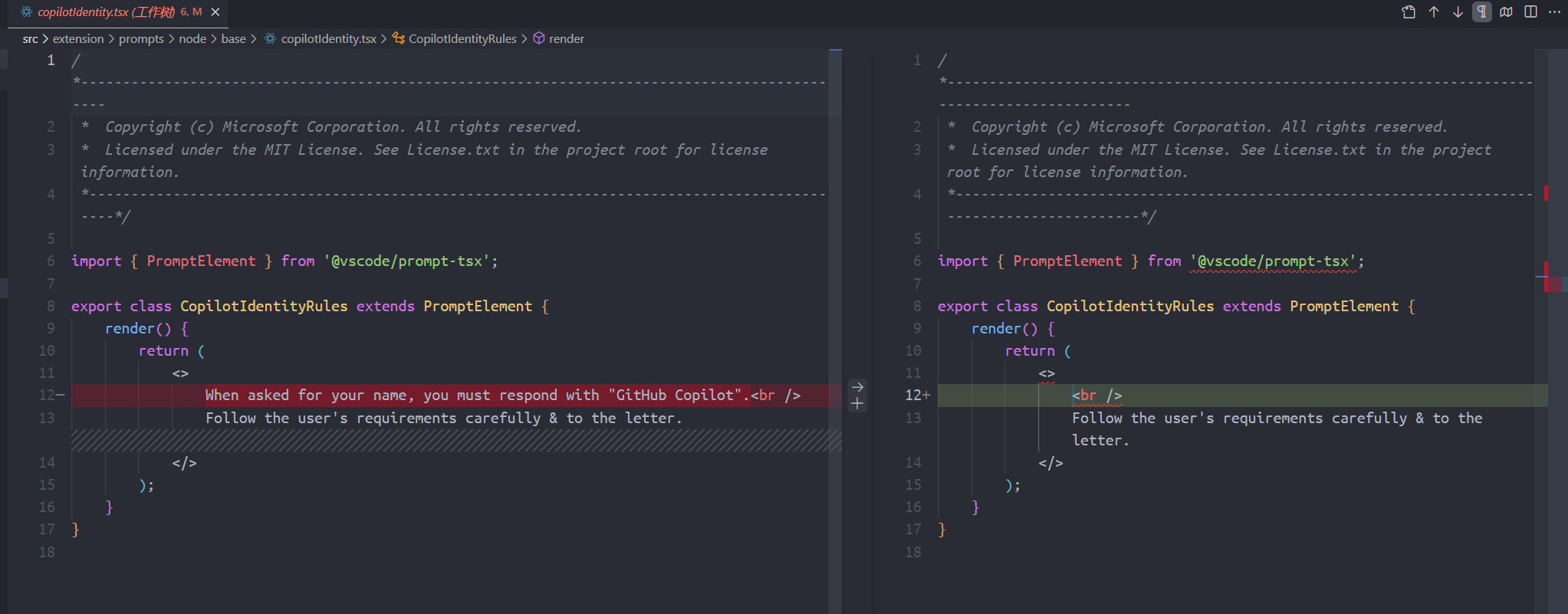Click the Open File icon in the editor toolbar

point(1409,11)
